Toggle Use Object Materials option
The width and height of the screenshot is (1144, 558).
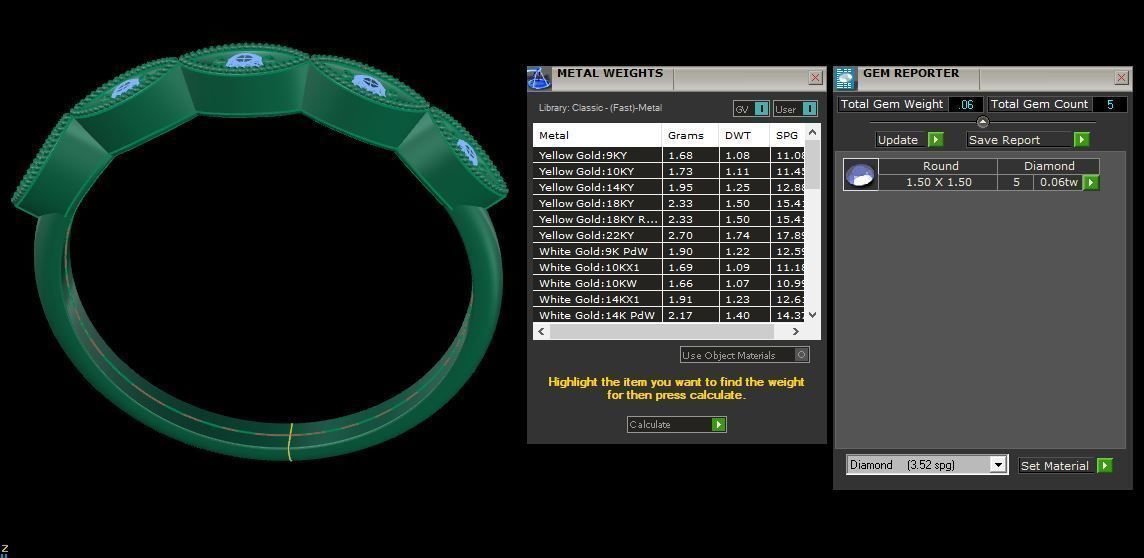pyautogui.click(x=745, y=355)
